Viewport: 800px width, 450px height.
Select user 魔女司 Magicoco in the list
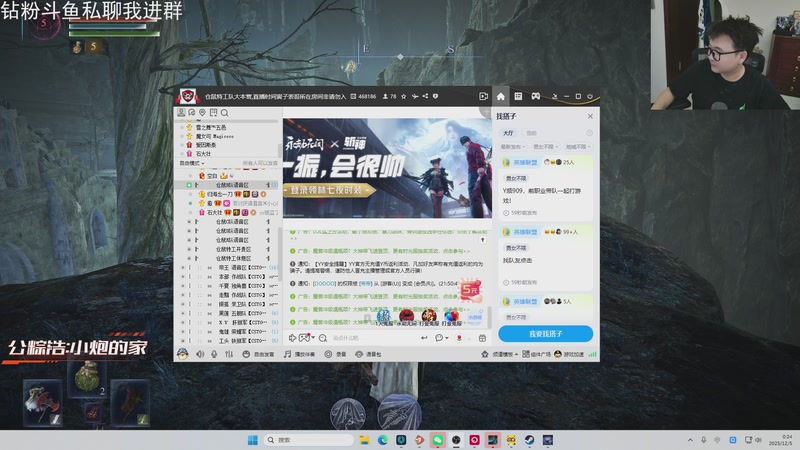pyautogui.click(x=214, y=136)
